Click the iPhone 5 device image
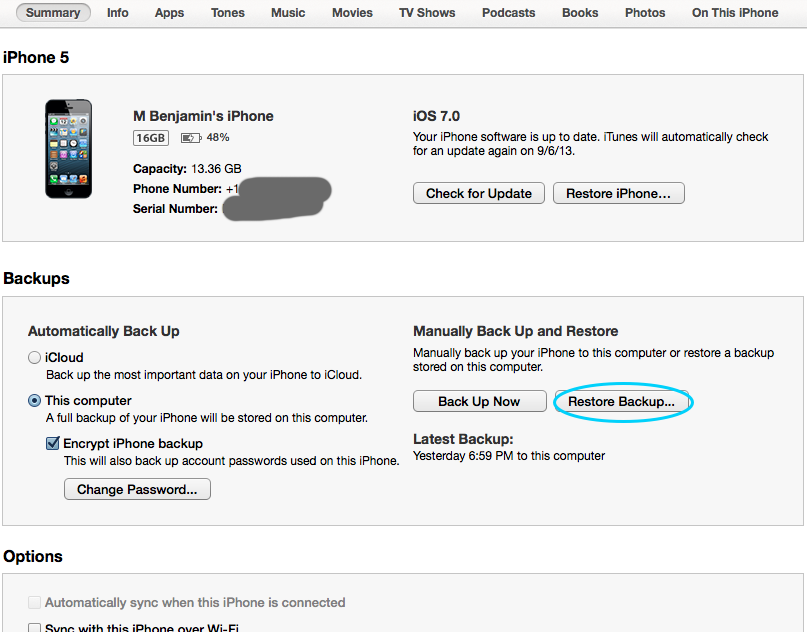807x632 pixels. 68,149
